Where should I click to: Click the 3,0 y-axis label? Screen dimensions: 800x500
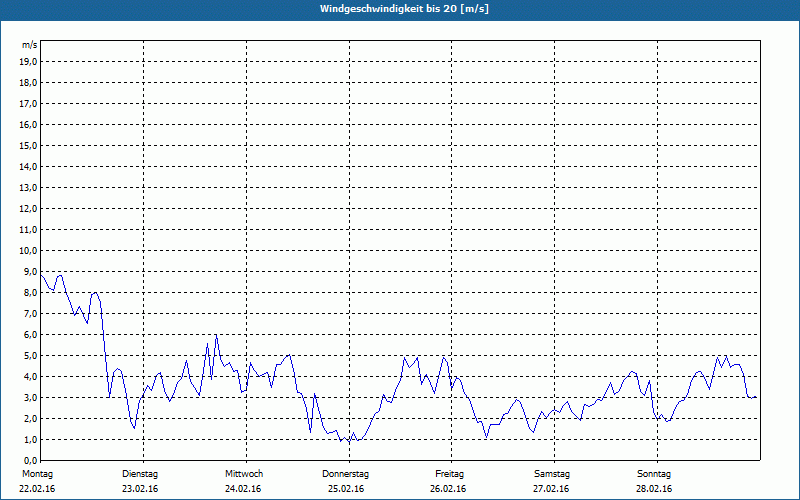[x=30, y=397]
